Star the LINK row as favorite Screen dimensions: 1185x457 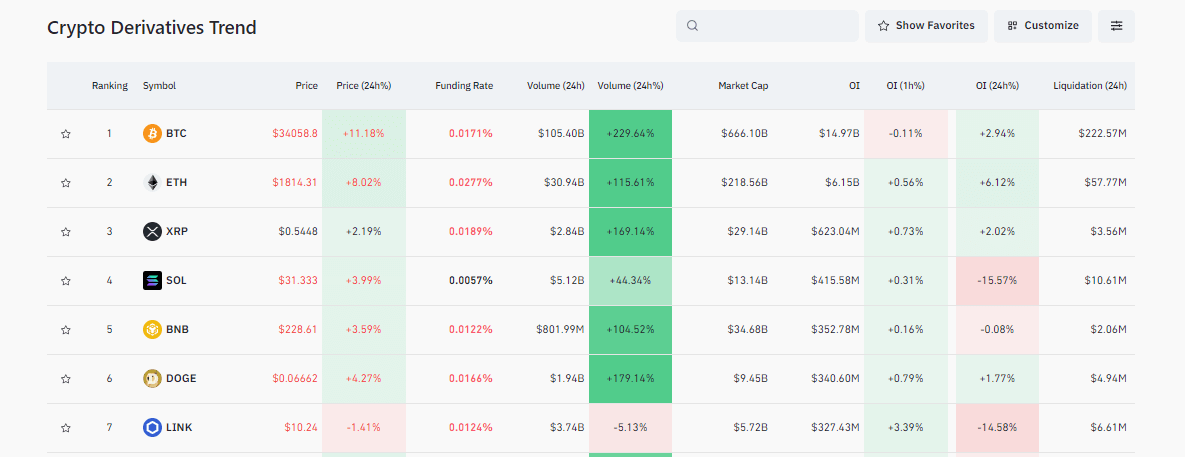tap(66, 427)
